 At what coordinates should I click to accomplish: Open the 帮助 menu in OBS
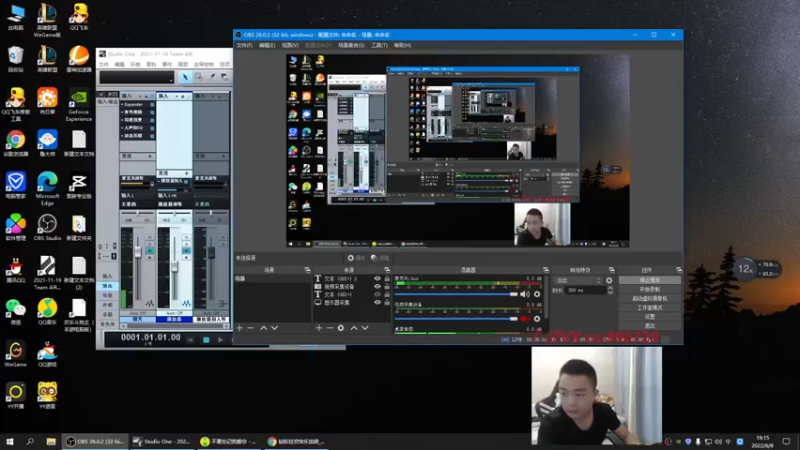tap(402, 45)
